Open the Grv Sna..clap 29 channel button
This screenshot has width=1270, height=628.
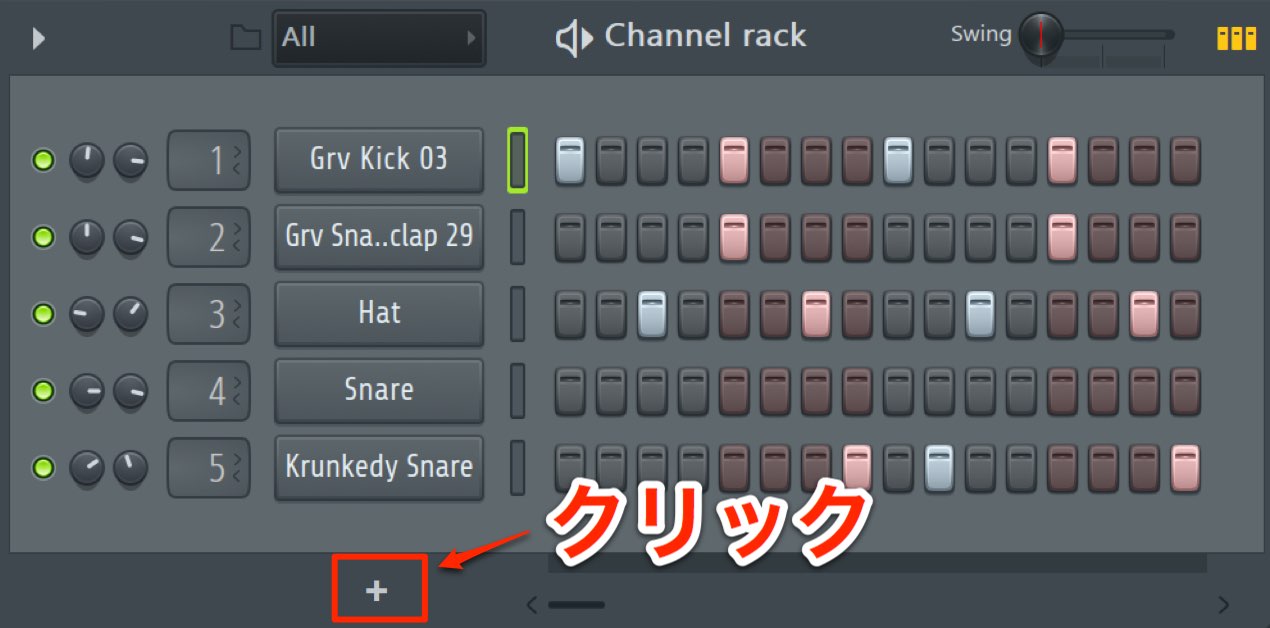click(x=379, y=237)
